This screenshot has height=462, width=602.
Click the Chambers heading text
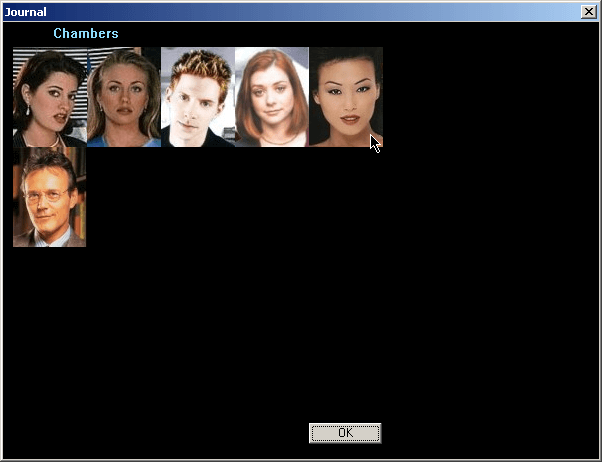tap(86, 33)
